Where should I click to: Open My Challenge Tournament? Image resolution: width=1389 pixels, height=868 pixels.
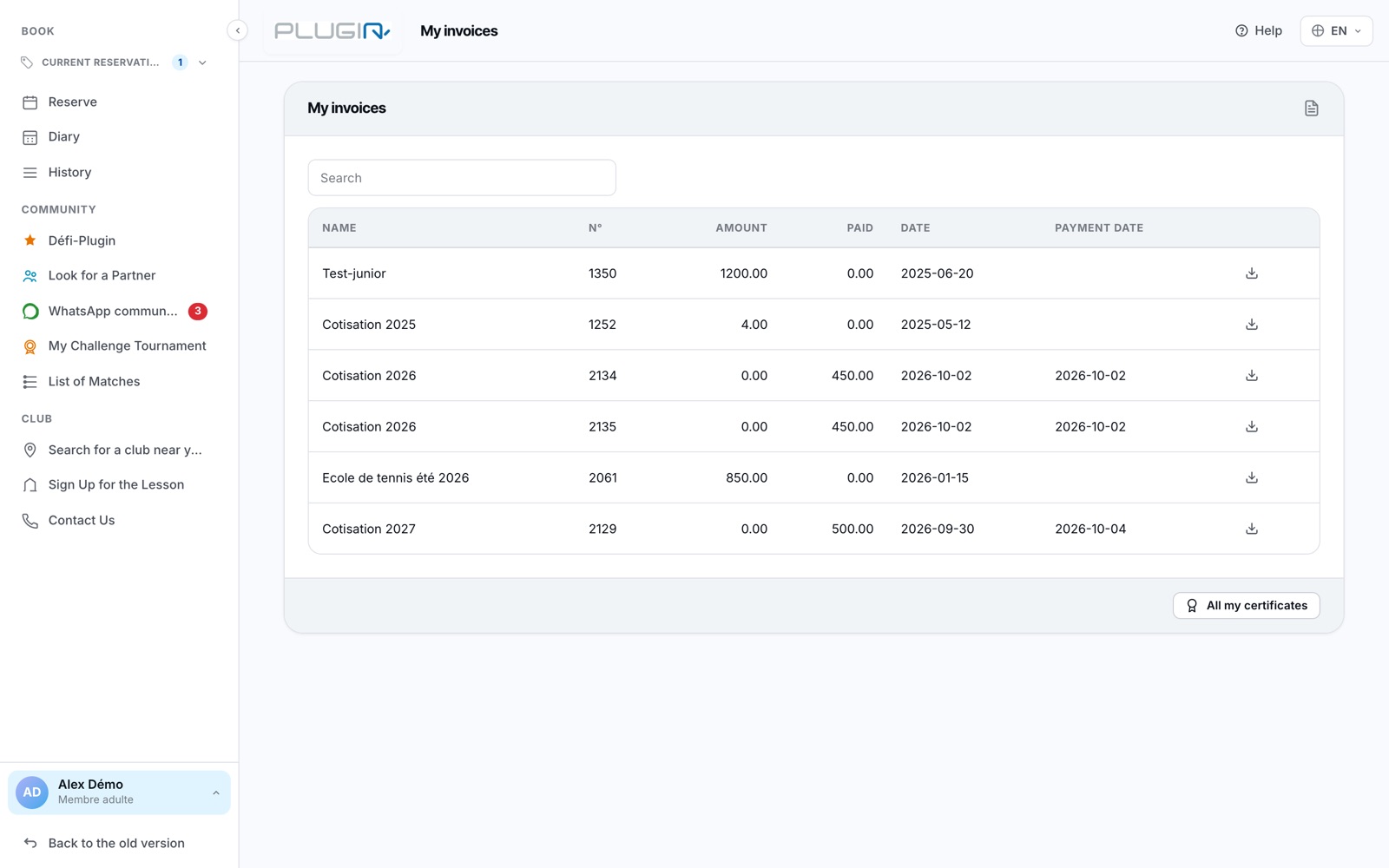click(x=127, y=345)
